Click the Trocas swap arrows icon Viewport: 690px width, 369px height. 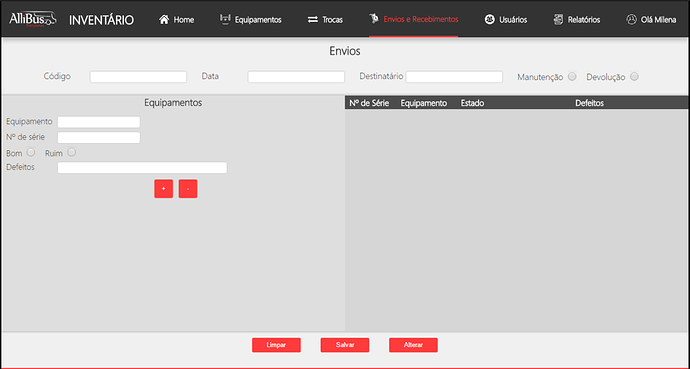pos(313,20)
